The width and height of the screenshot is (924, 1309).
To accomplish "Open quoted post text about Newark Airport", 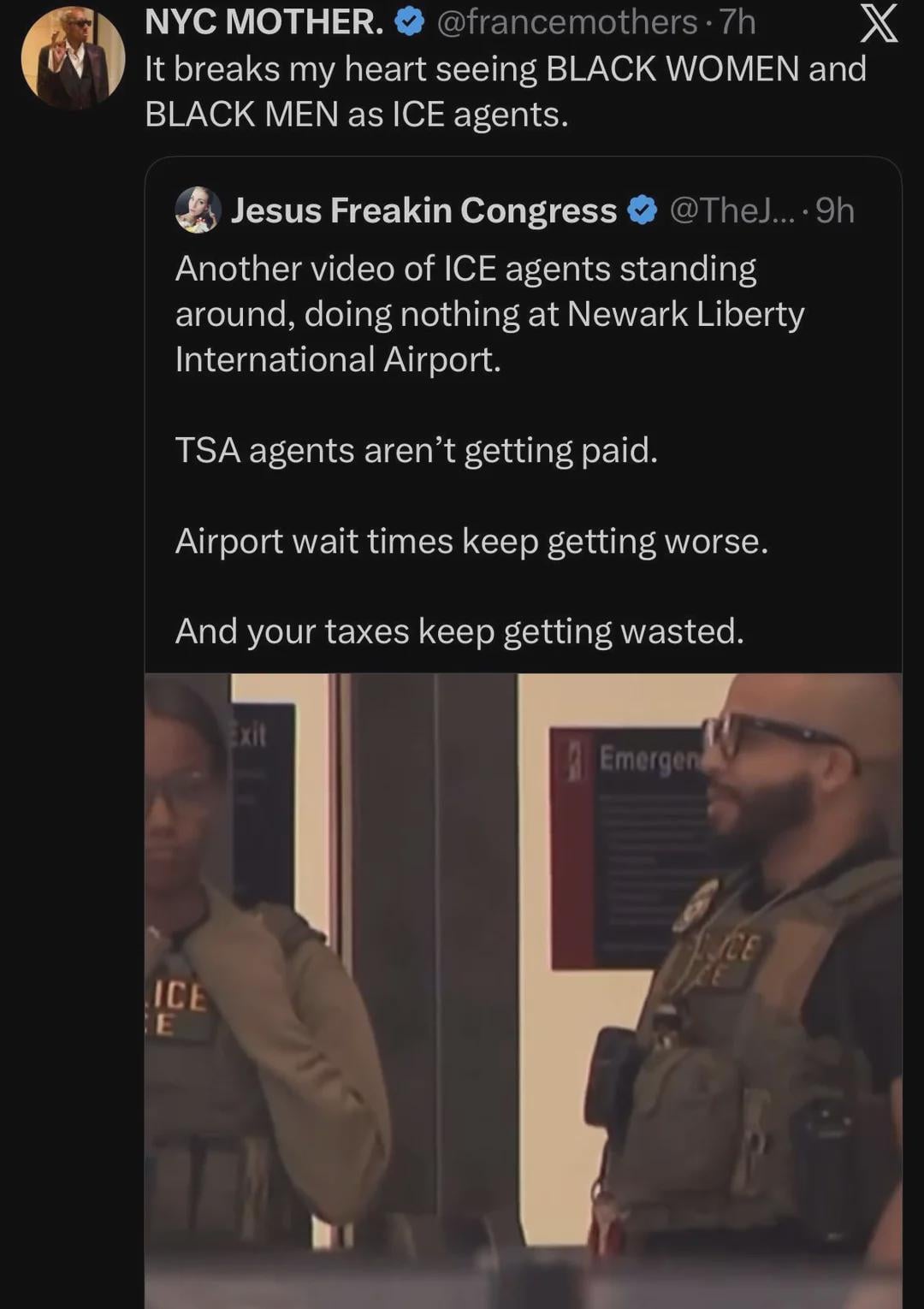I will coord(489,314).
